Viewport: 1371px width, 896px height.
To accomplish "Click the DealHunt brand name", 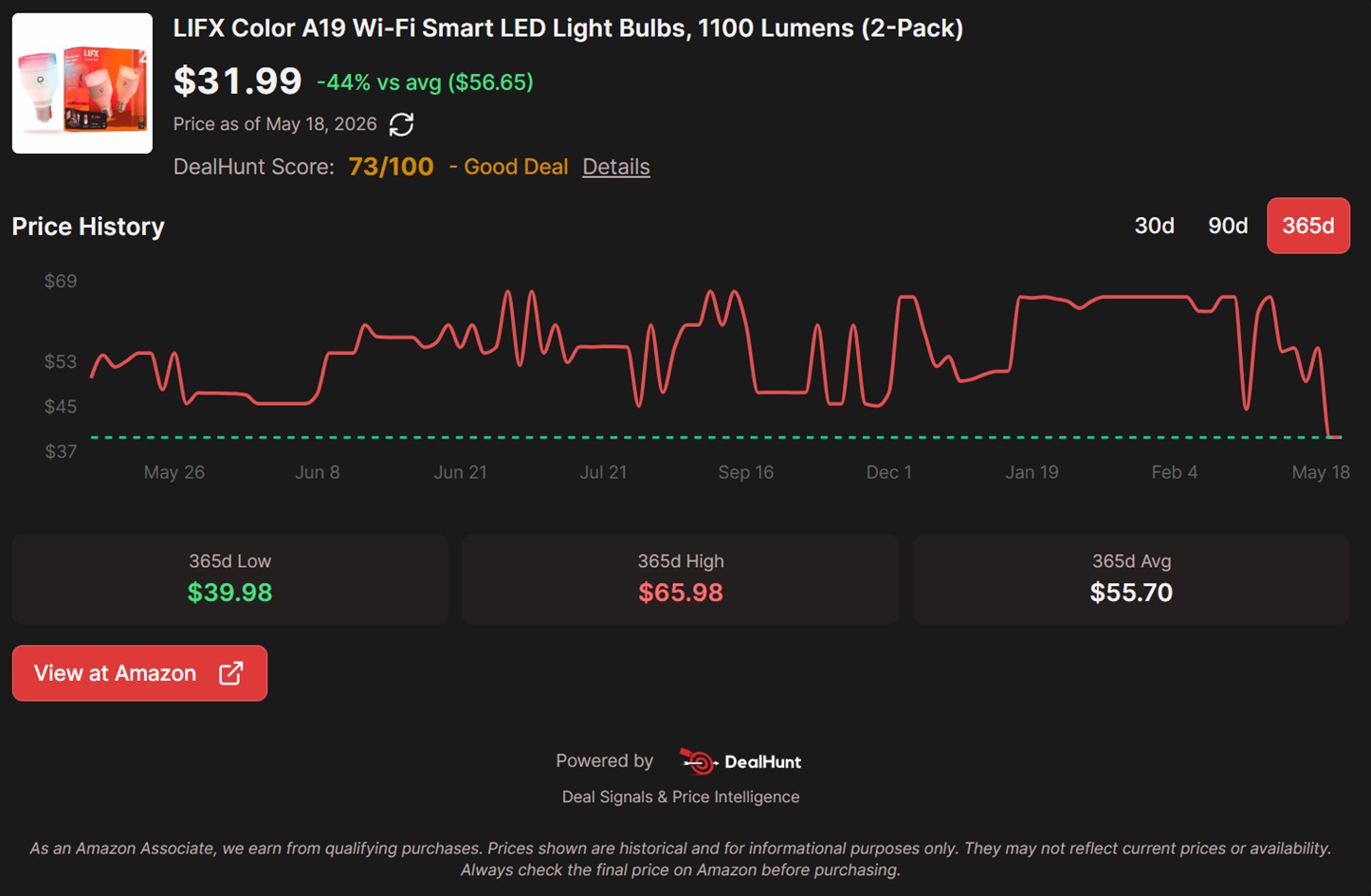I will [763, 762].
